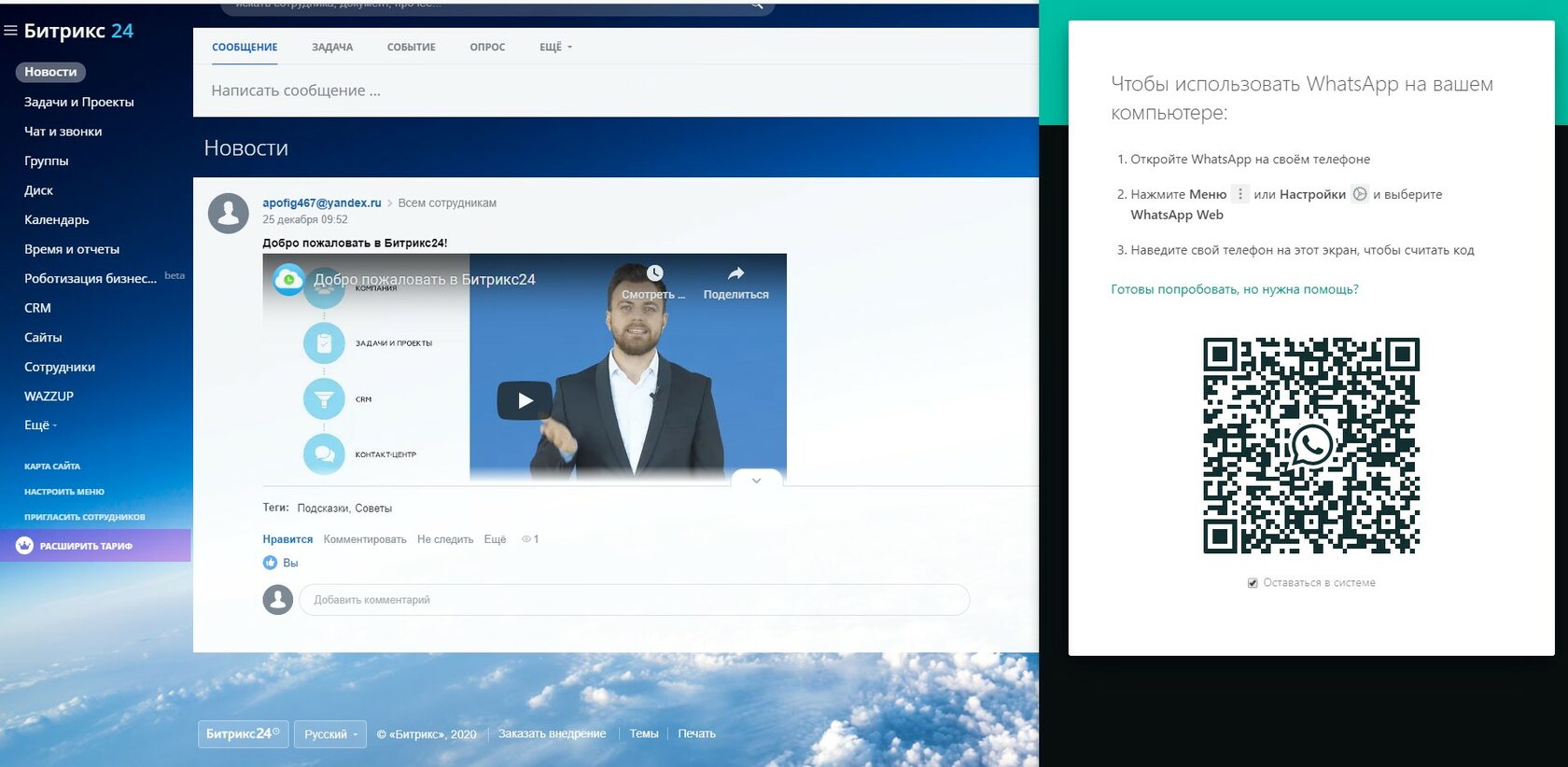Open the Русский language dropdown
The height and width of the screenshot is (767, 1568).
pyautogui.click(x=330, y=734)
